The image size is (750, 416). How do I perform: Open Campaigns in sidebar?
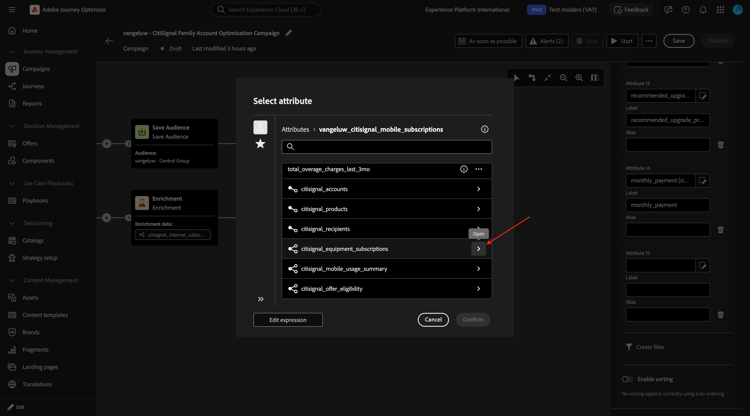click(36, 69)
